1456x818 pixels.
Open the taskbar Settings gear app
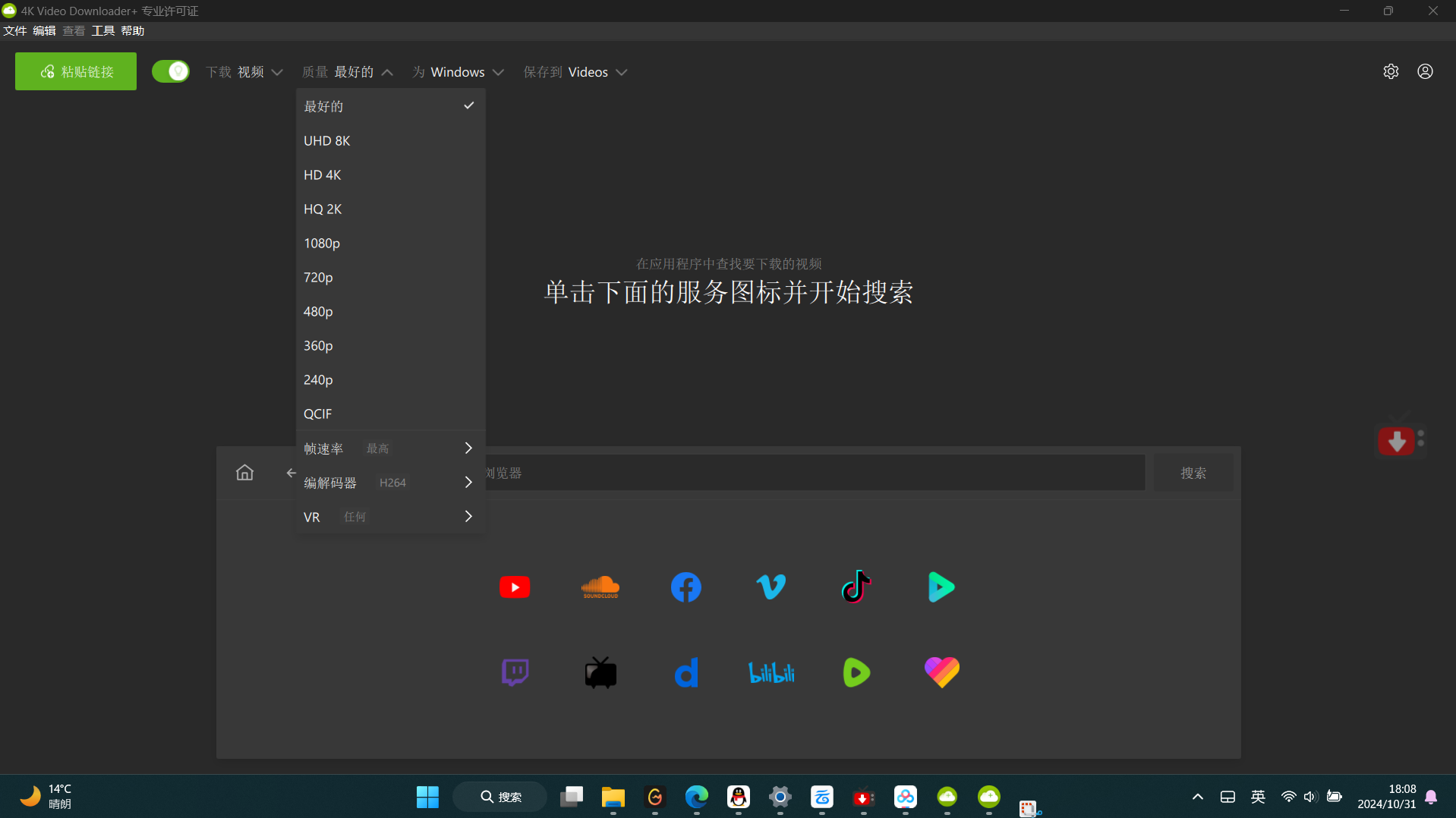(x=780, y=797)
